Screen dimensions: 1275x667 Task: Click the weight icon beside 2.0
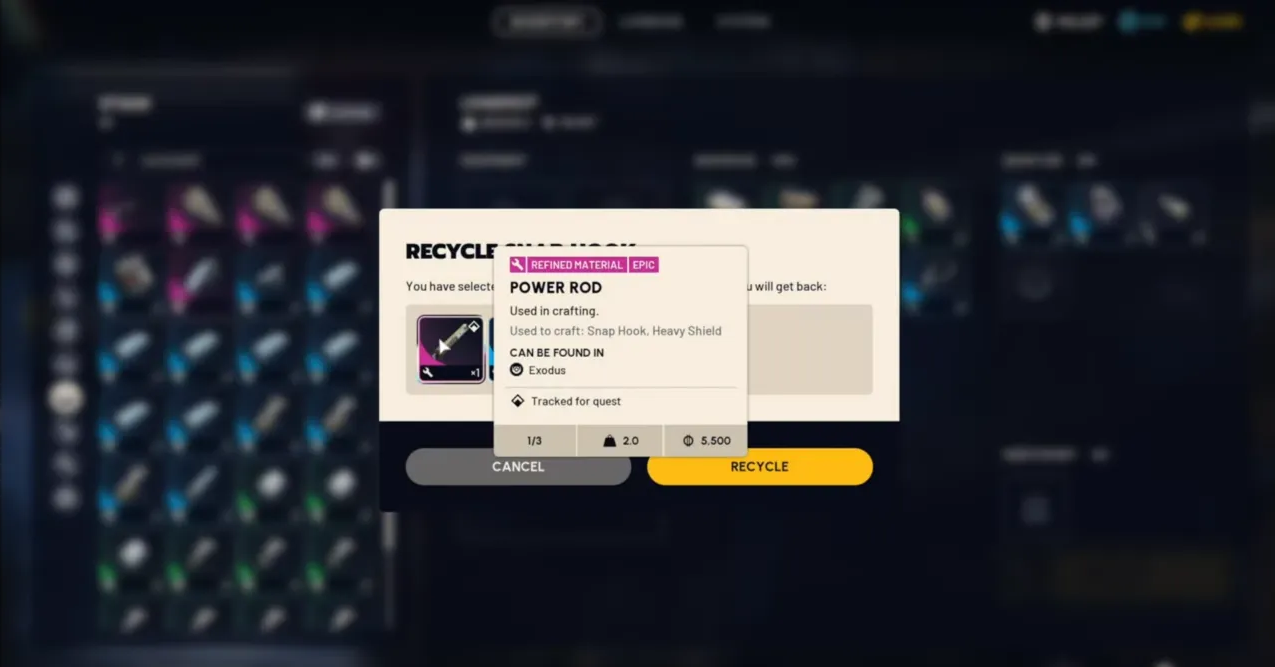(609, 441)
